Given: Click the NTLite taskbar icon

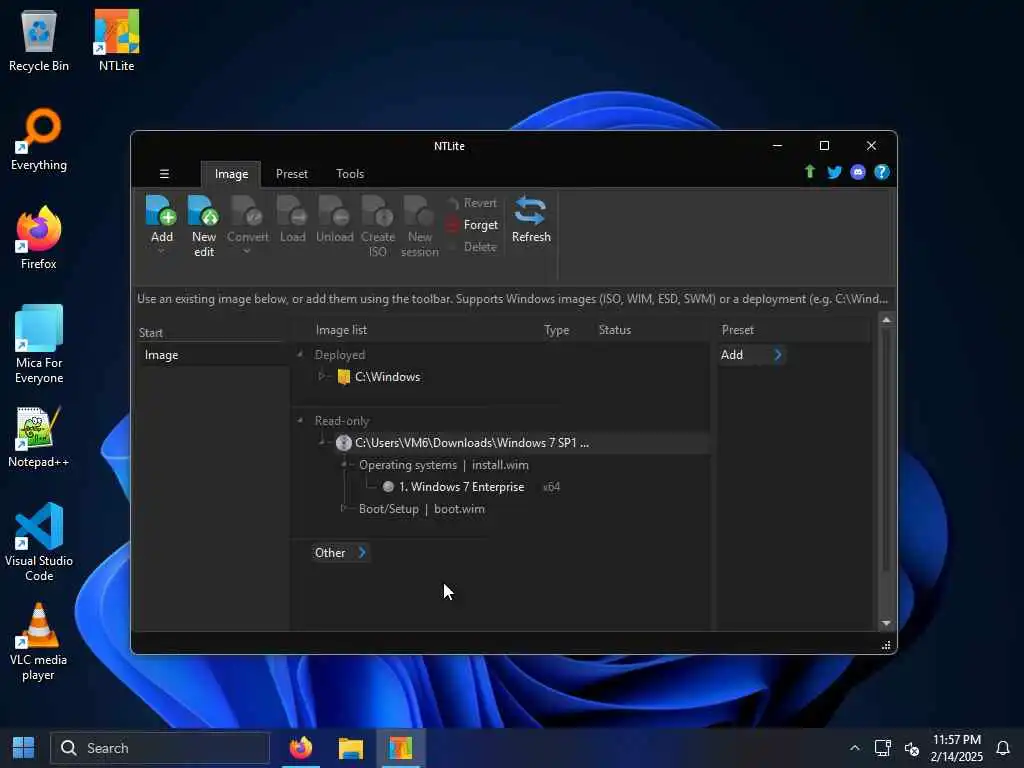Looking at the screenshot, I should coord(401,748).
